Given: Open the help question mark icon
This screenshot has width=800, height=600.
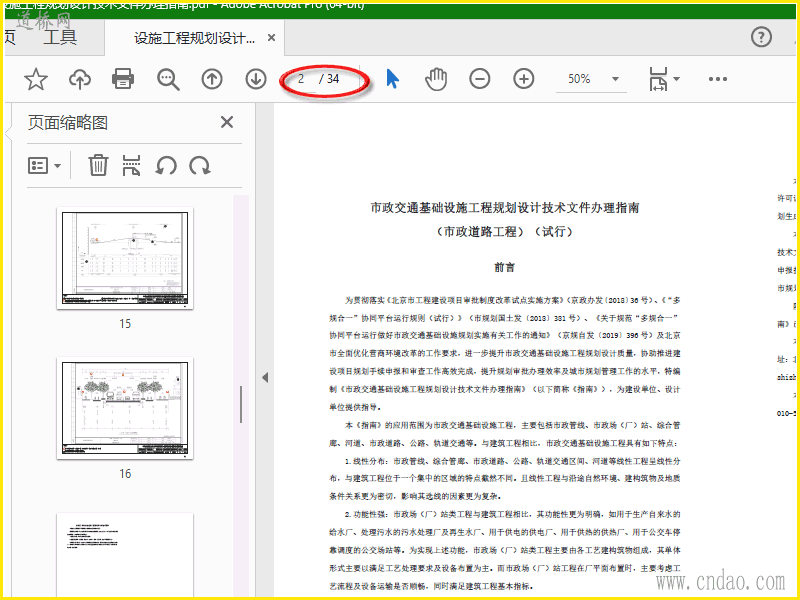Looking at the screenshot, I should [x=761, y=37].
